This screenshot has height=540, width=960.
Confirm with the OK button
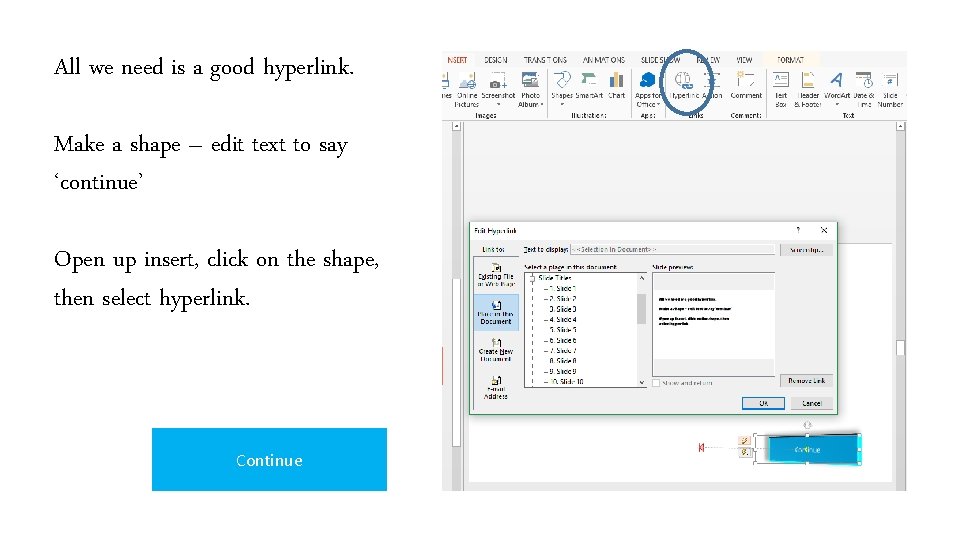coord(763,403)
